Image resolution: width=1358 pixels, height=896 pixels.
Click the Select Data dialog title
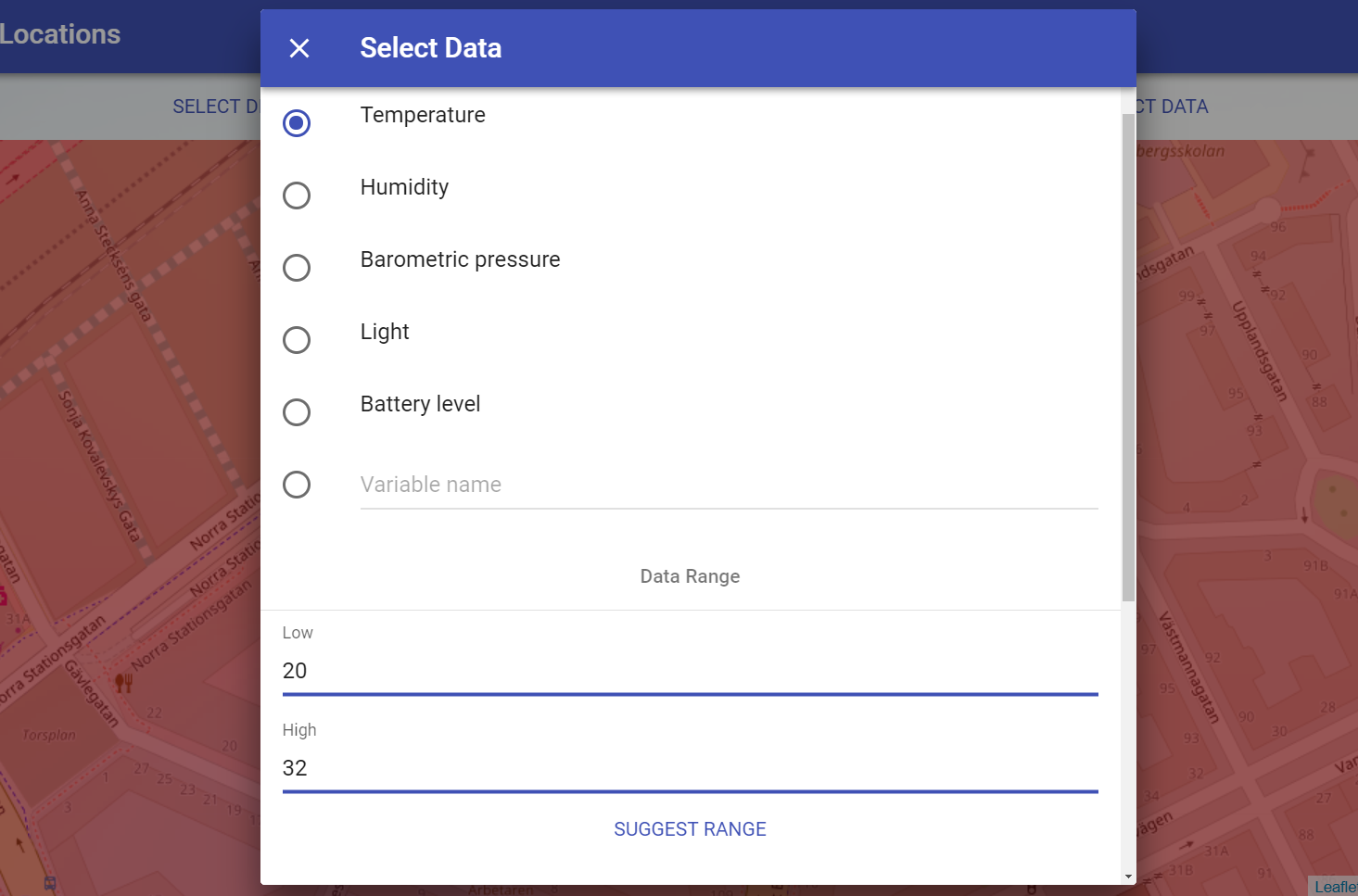pyautogui.click(x=430, y=48)
